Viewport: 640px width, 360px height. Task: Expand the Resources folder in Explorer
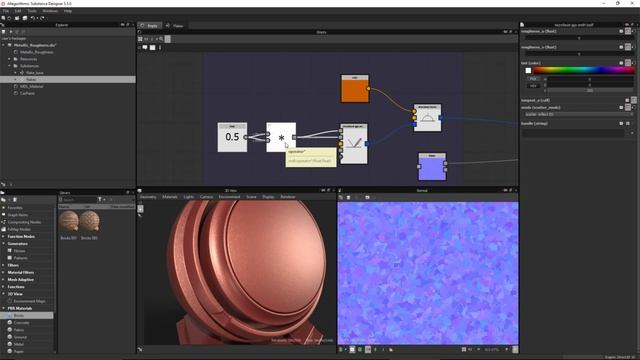(x=9, y=59)
